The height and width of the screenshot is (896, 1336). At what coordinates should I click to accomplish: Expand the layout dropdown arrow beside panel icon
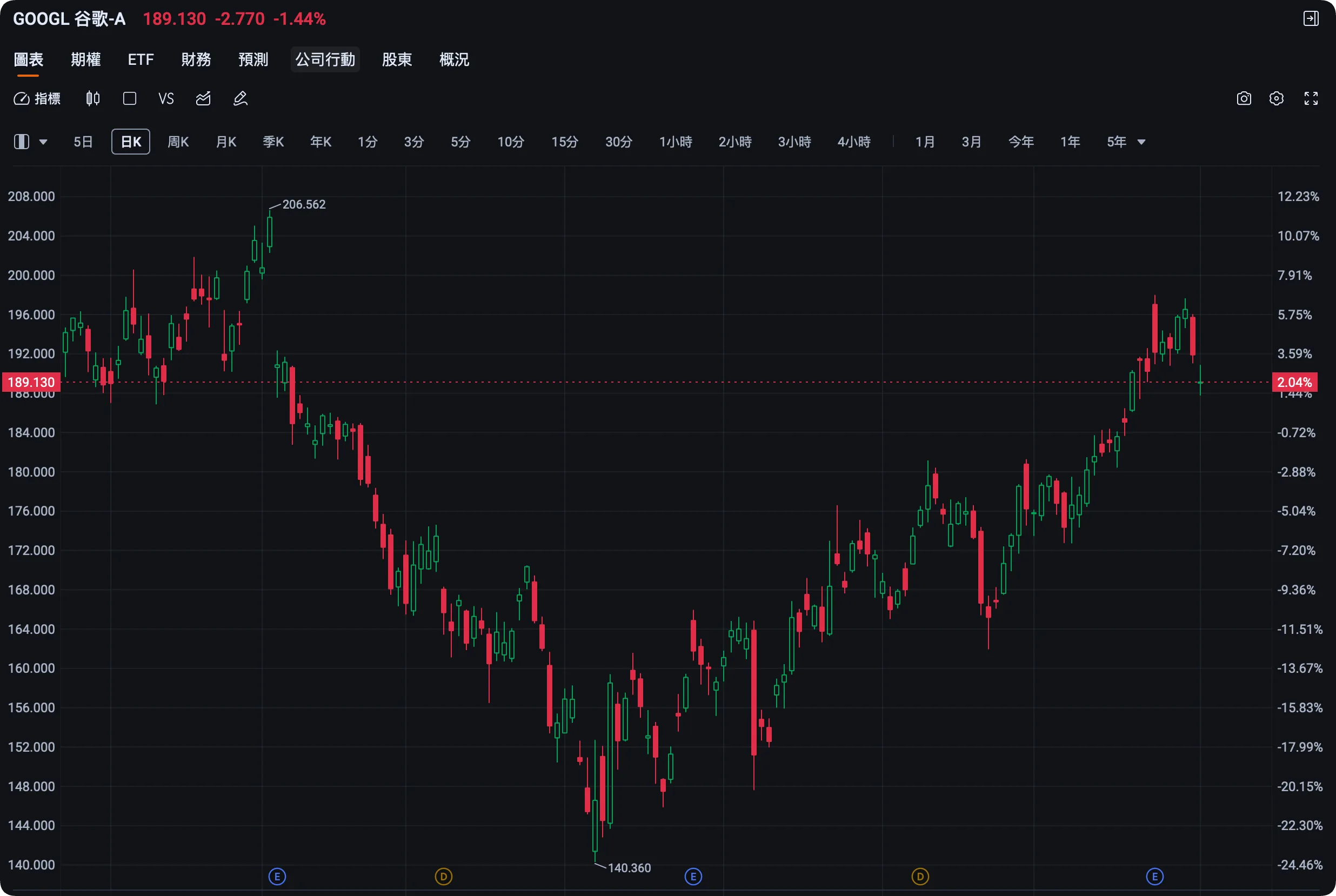pos(43,142)
